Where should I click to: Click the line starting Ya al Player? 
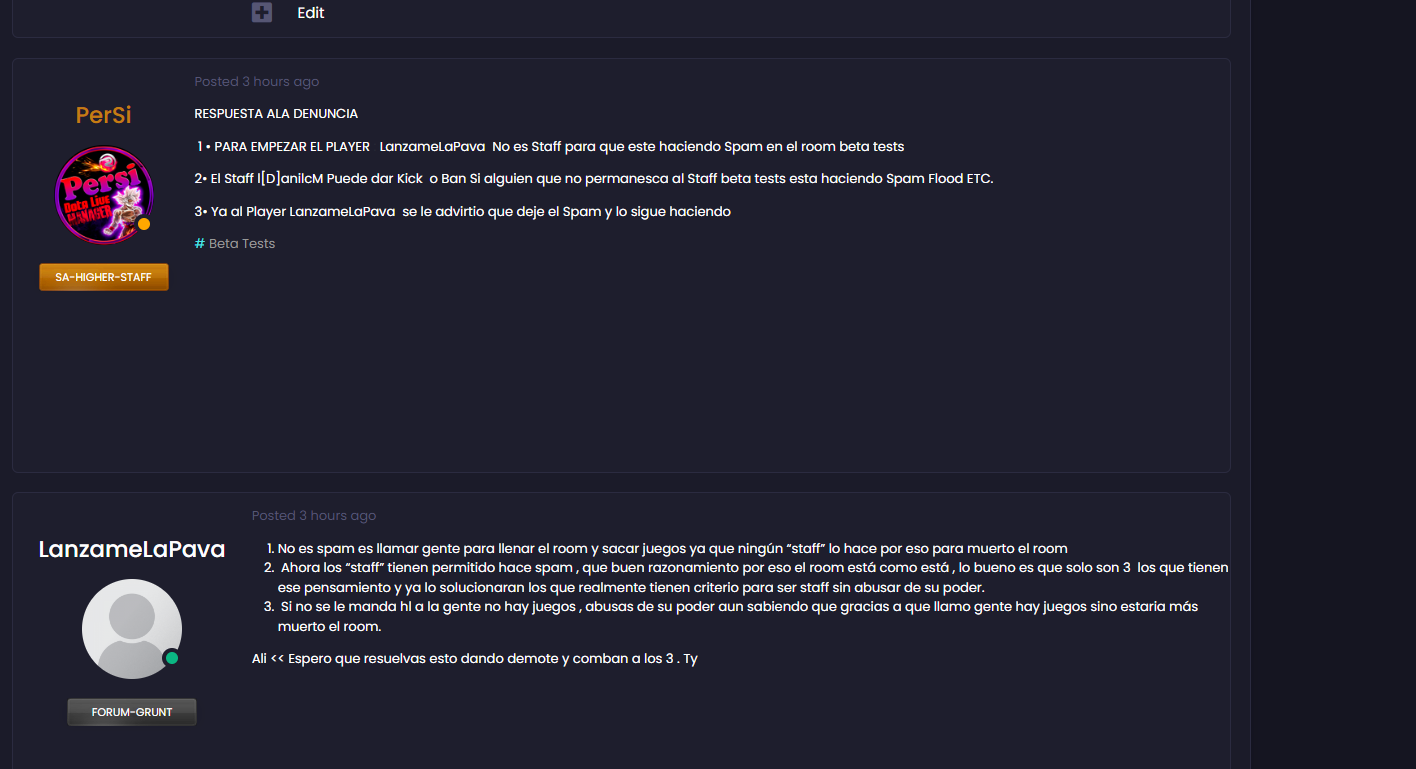[x=462, y=212]
